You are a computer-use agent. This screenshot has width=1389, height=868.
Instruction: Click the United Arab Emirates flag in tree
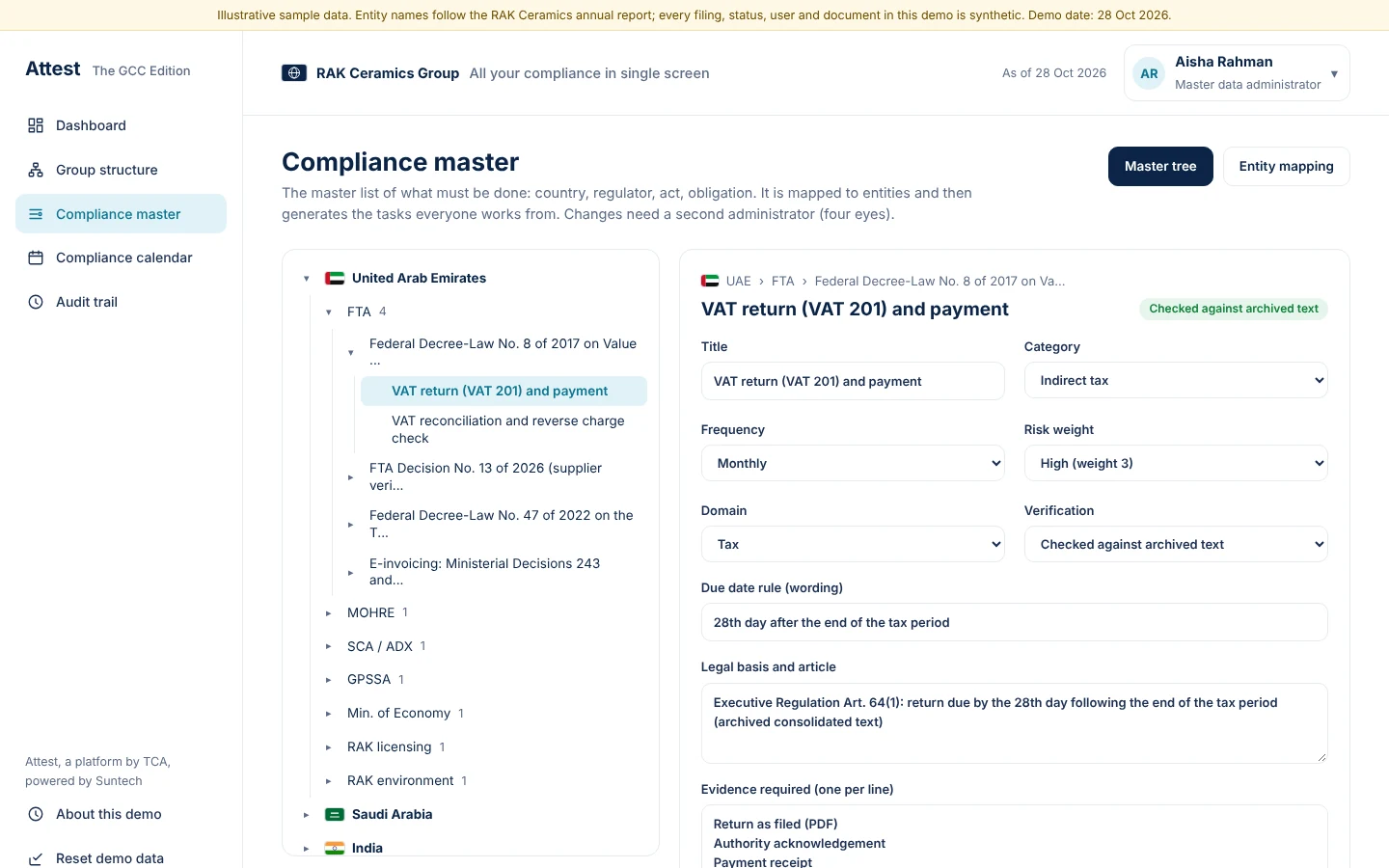click(x=335, y=278)
